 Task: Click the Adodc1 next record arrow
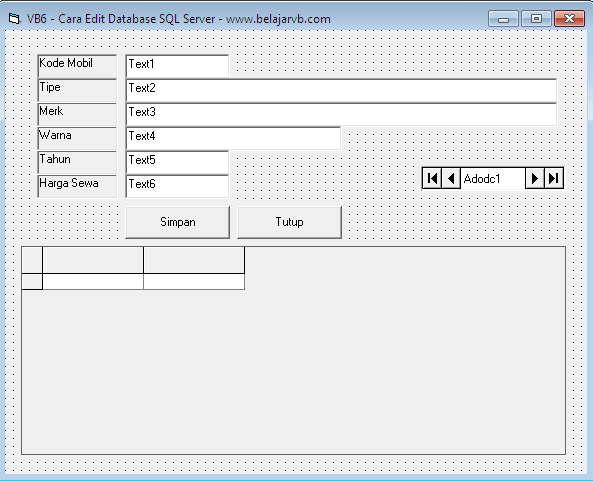coord(535,178)
